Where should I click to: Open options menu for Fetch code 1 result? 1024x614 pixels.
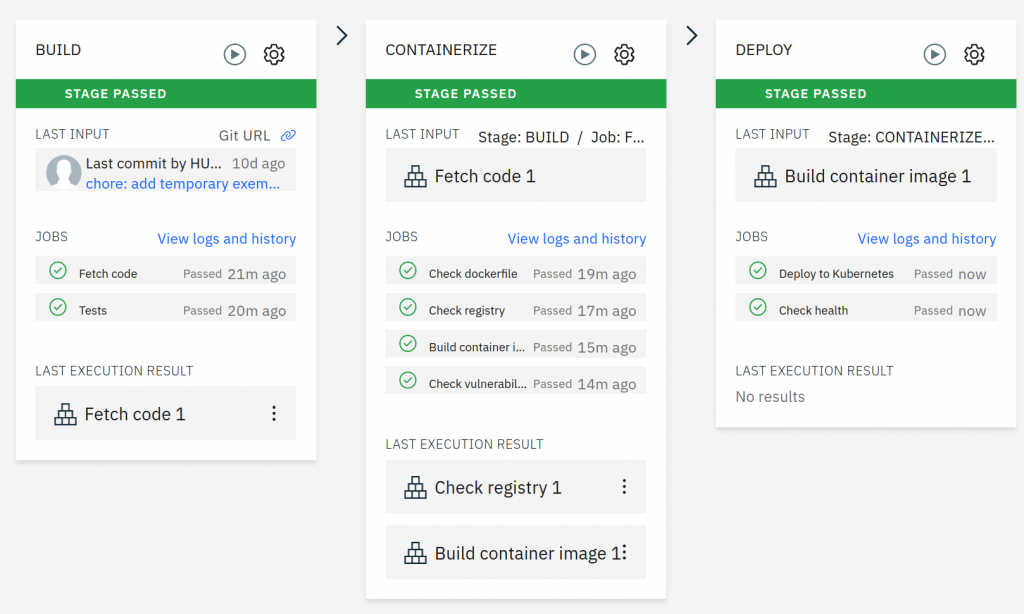click(274, 414)
